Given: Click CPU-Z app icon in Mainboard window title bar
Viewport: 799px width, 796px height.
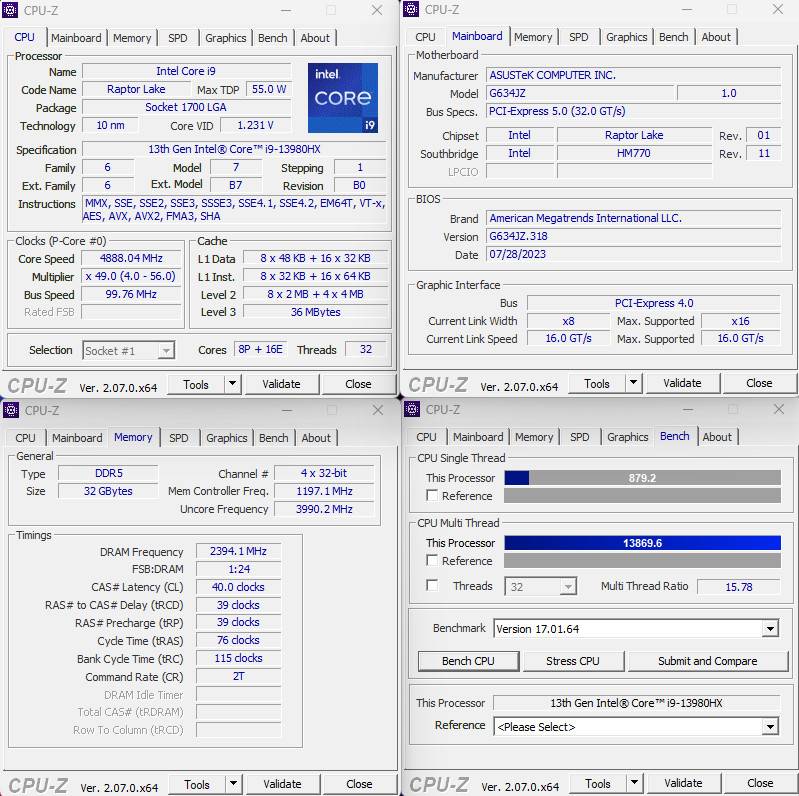Looking at the screenshot, I should click(x=411, y=10).
